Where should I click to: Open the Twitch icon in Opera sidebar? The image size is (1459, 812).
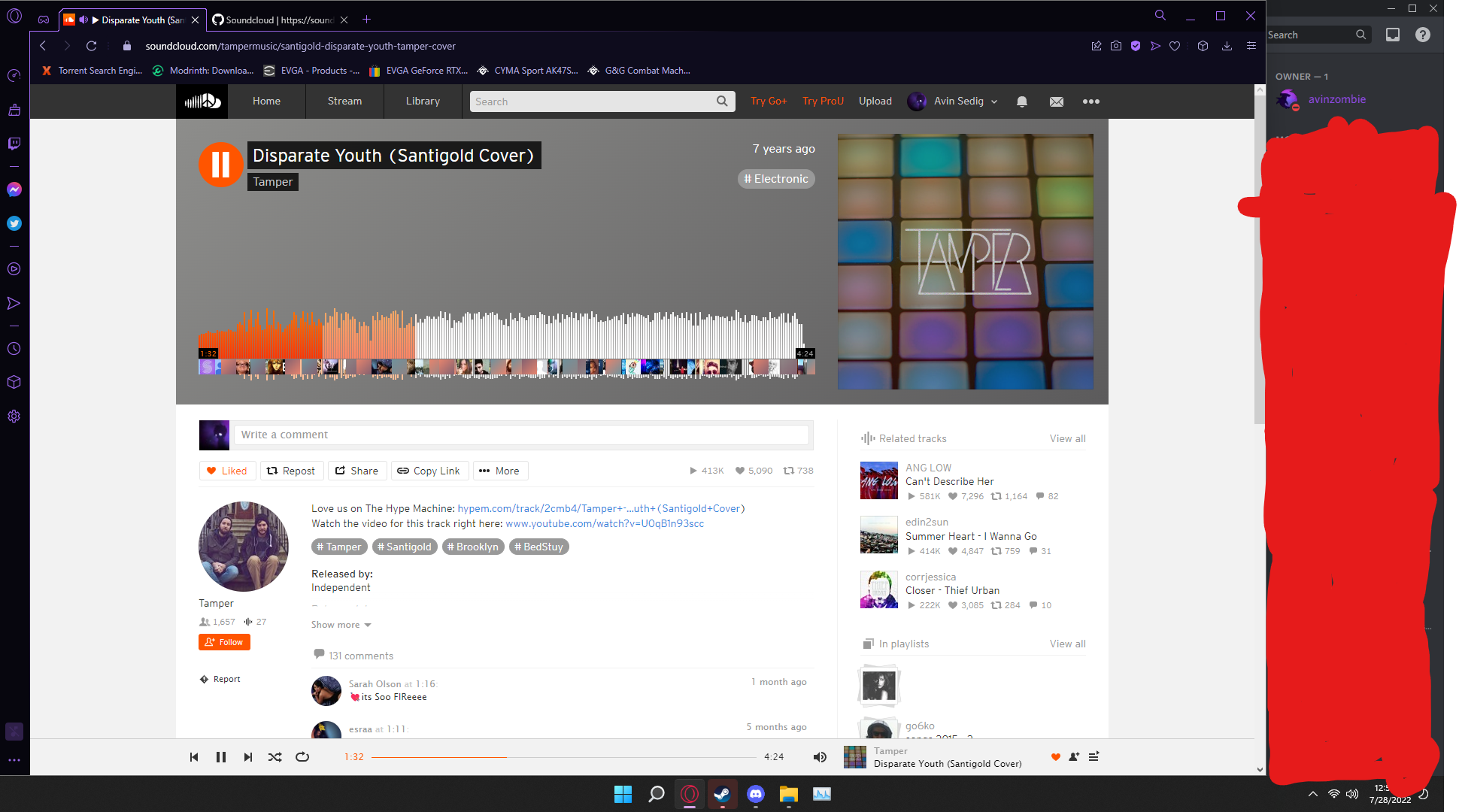[14, 144]
